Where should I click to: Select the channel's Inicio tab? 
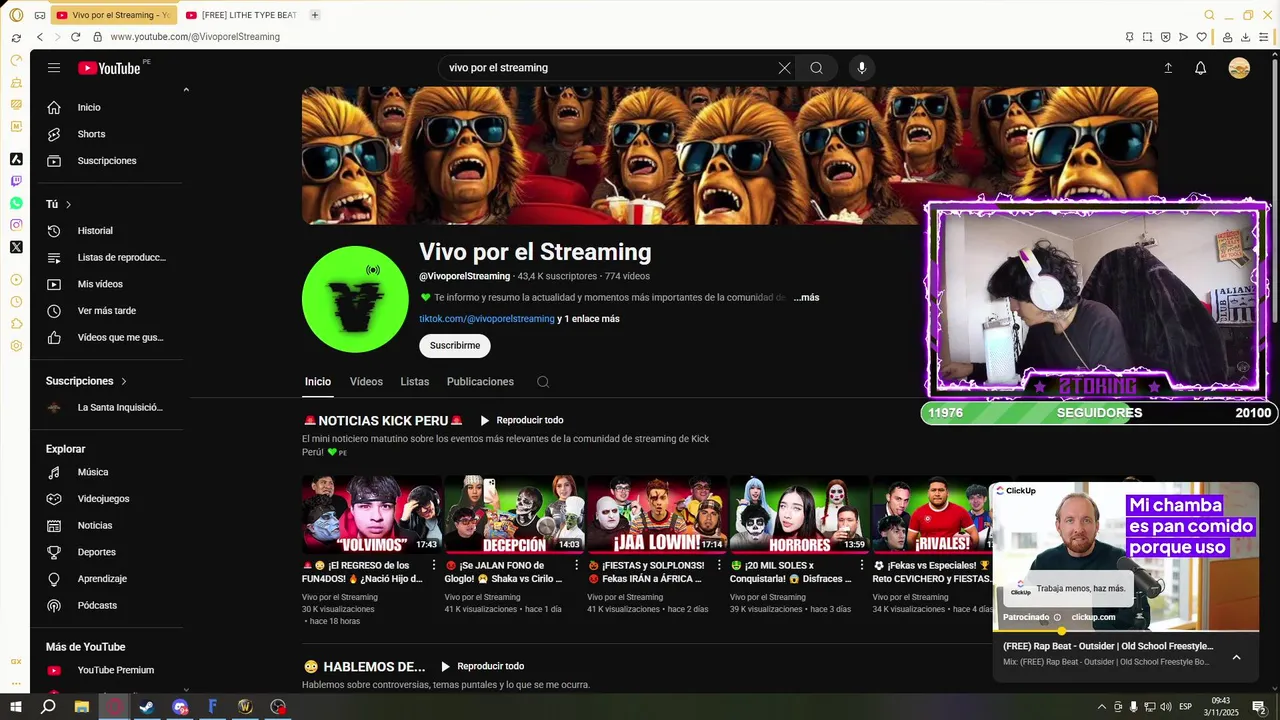point(318,382)
